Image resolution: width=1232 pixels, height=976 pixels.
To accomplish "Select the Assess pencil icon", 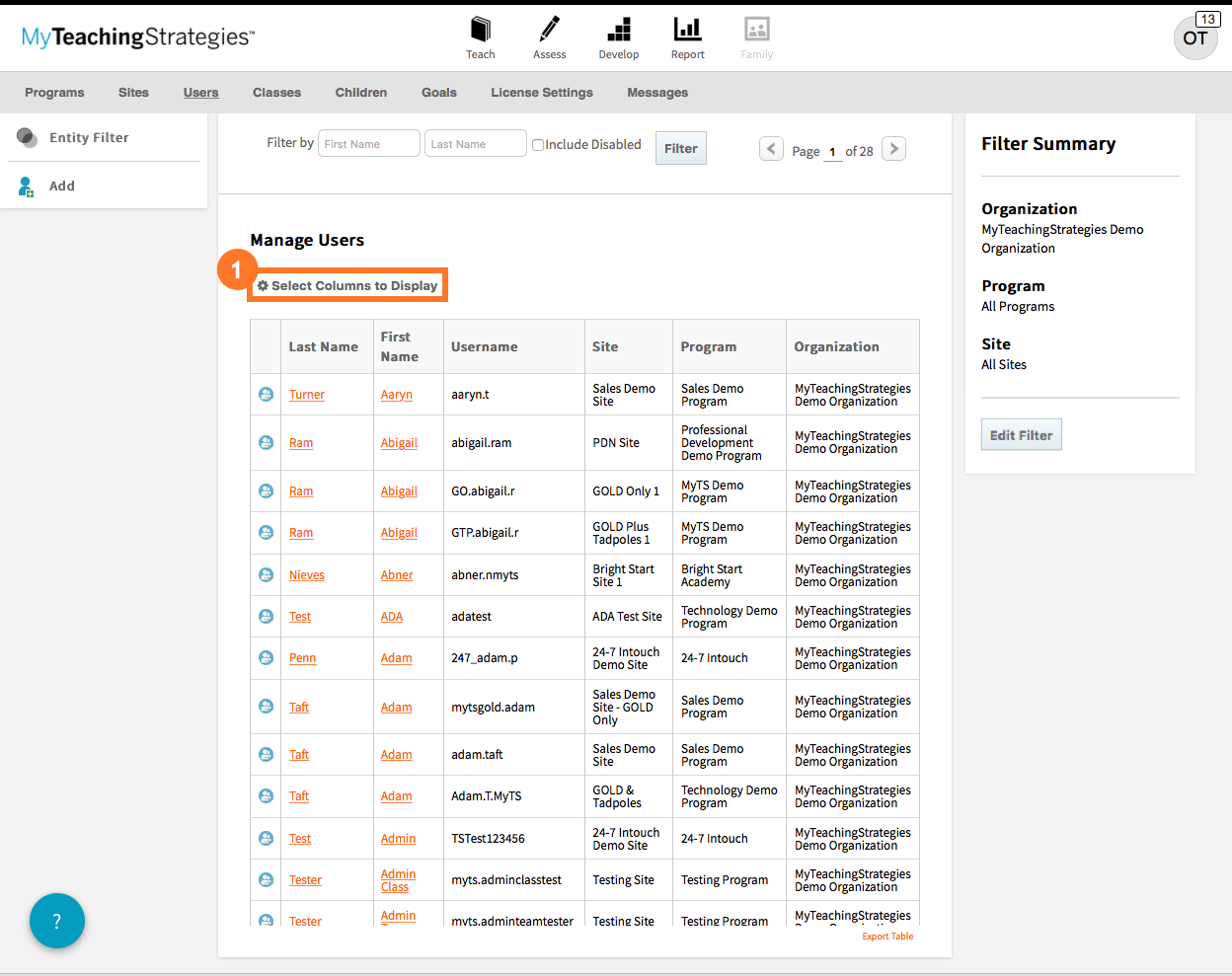I will (549, 30).
